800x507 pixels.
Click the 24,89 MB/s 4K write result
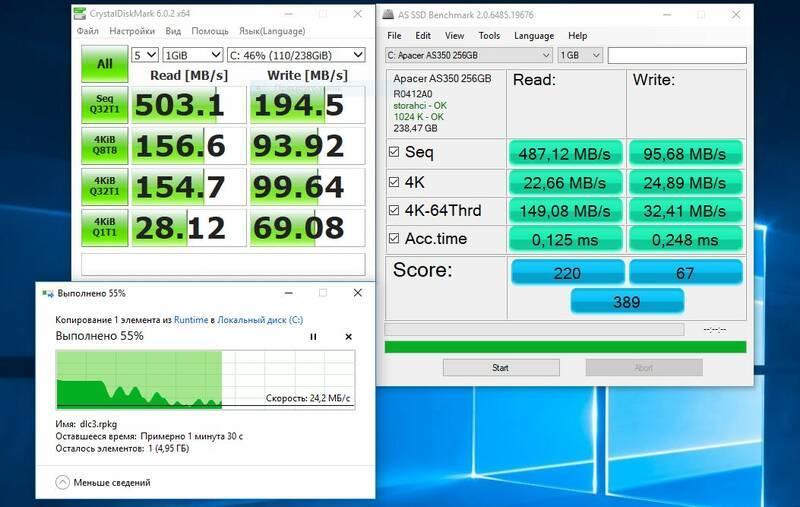point(685,183)
